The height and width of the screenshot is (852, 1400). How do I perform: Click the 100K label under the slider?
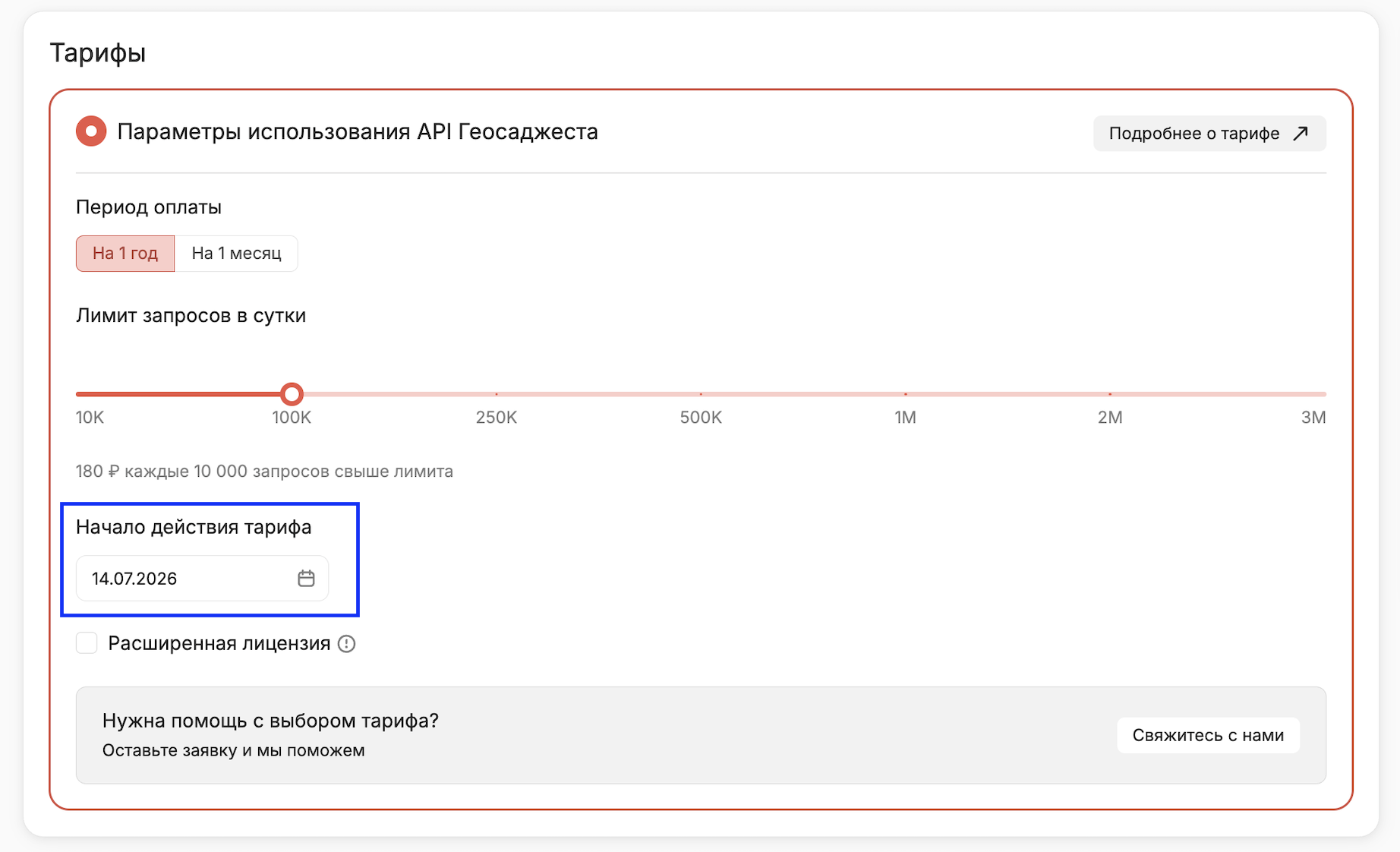[292, 418]
